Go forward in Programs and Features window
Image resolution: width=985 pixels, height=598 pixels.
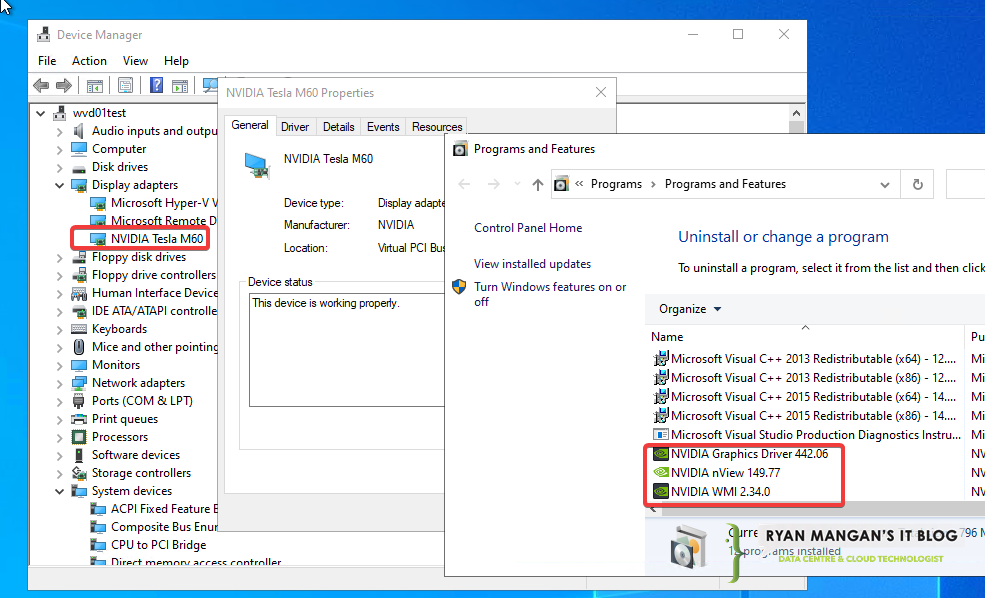(x=494, y=184)
